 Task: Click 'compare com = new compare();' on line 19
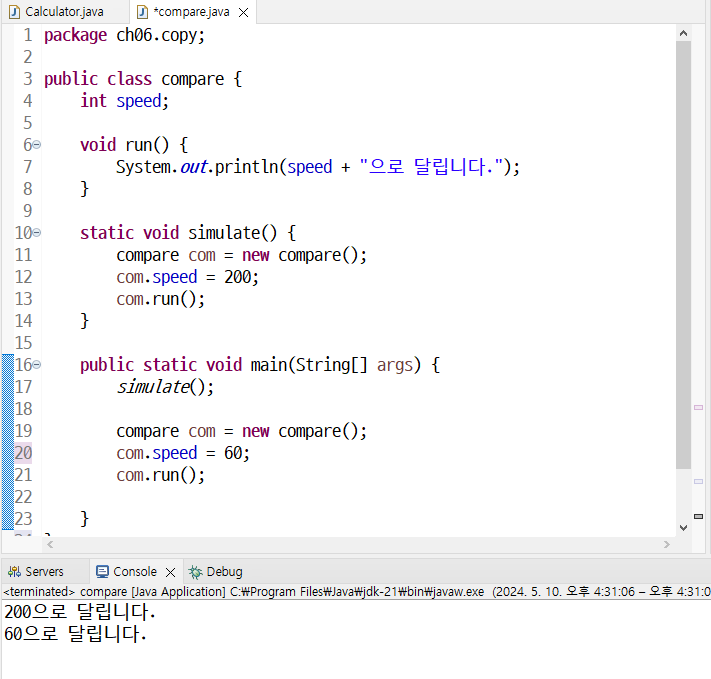point(241,431)
